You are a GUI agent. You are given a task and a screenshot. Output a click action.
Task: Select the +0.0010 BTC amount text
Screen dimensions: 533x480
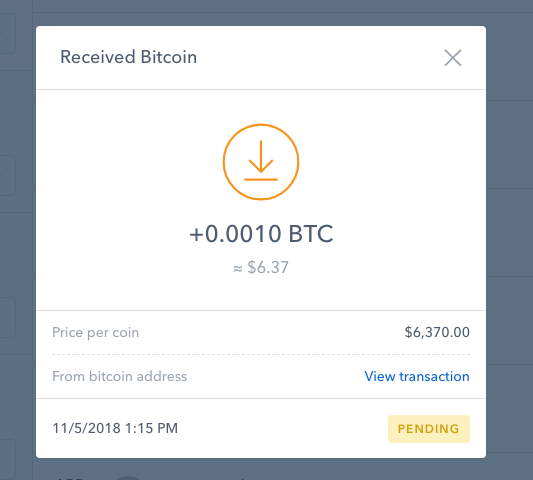point(261,234)
